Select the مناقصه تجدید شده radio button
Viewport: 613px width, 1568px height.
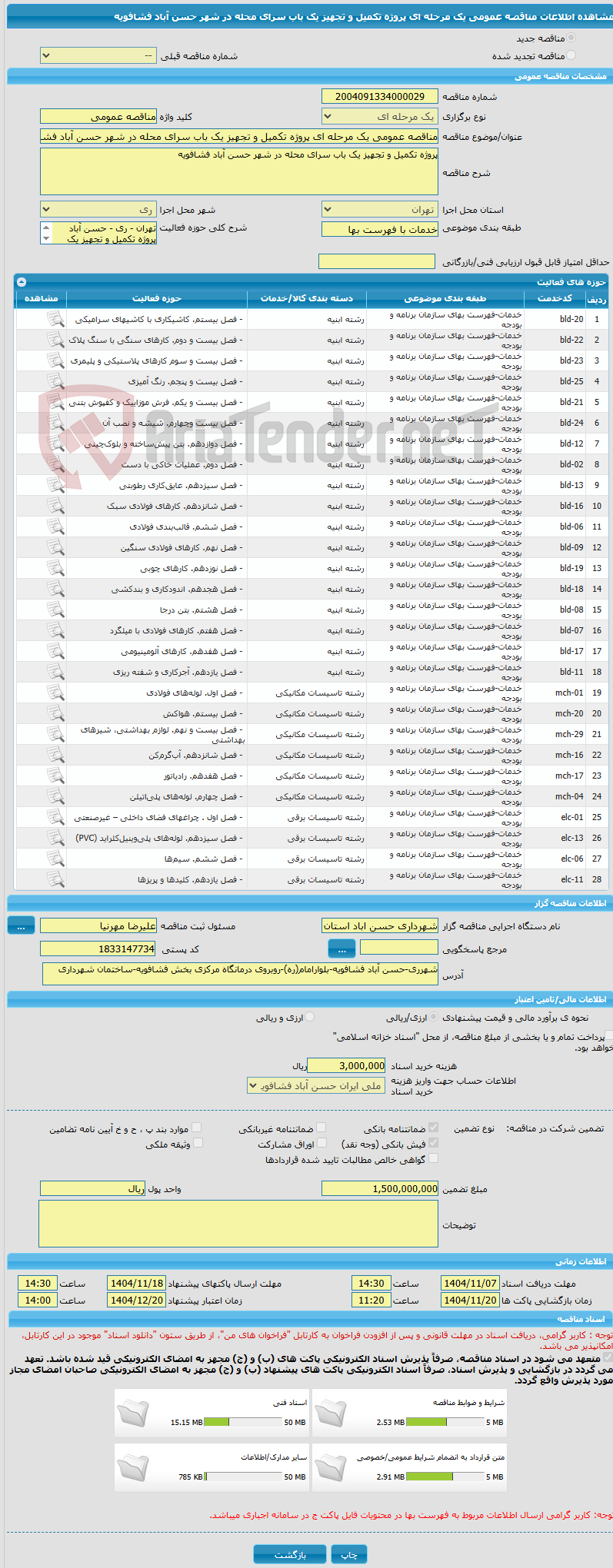tap(571, 55)
